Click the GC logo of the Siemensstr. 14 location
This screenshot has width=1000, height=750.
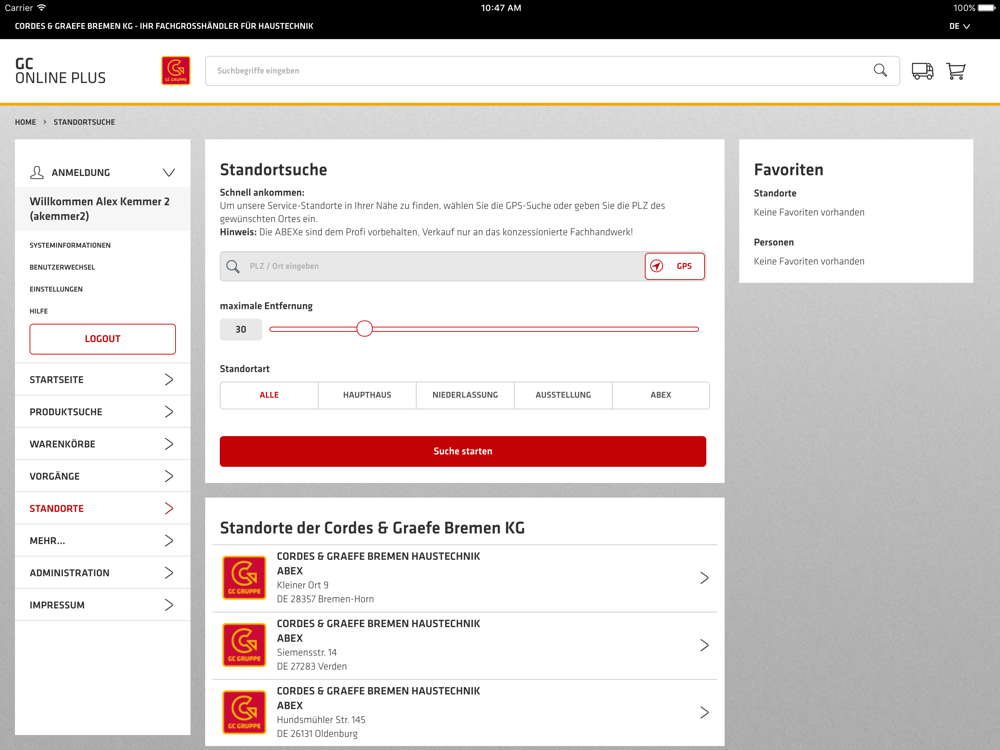tap(244, 645)
